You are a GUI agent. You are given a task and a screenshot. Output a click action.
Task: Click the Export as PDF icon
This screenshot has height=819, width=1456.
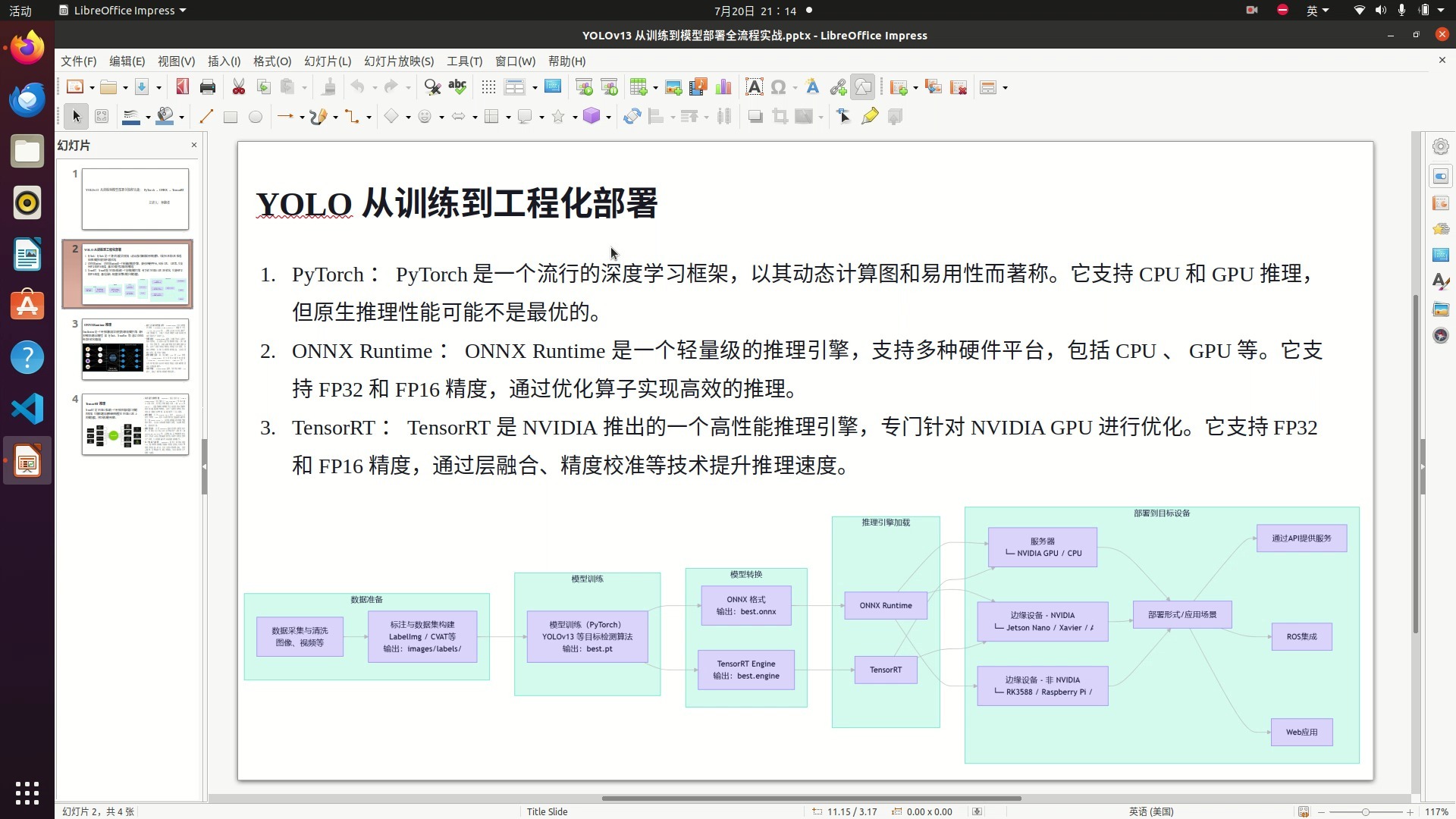click(x=182, y=87)
